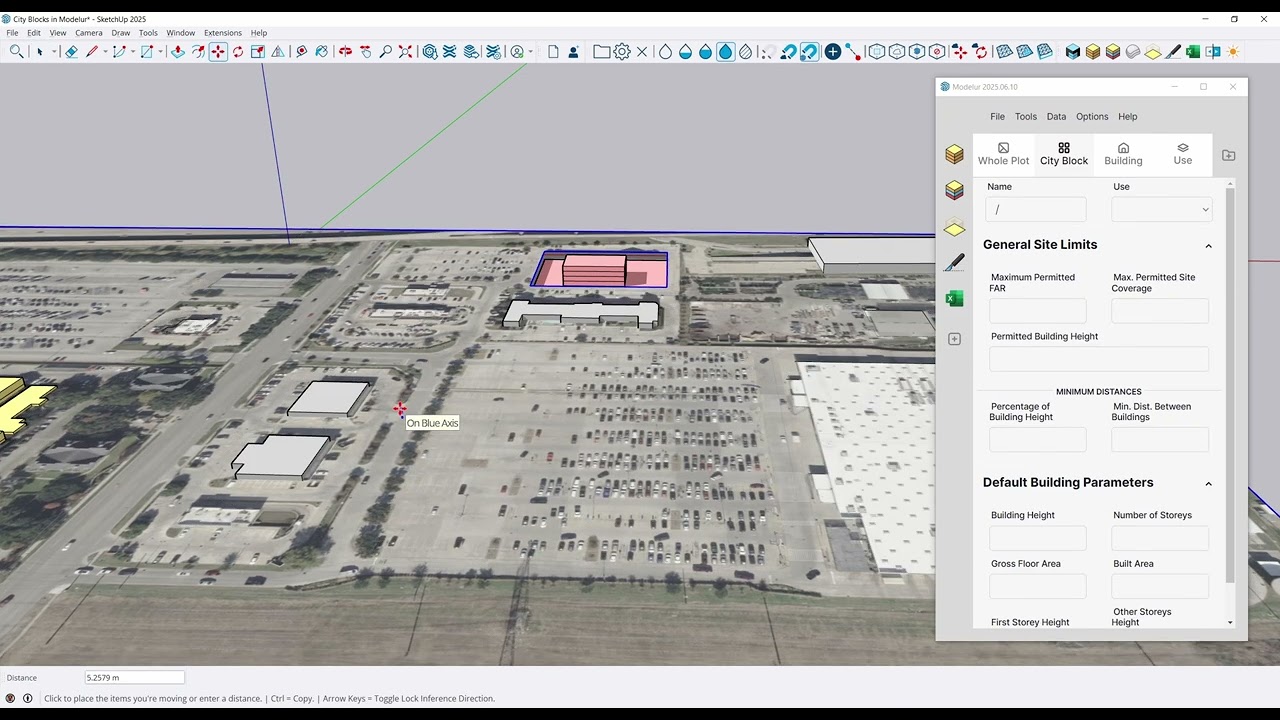
Task: Click the blue plus circle toolbar icon
Action: point(832,52)
